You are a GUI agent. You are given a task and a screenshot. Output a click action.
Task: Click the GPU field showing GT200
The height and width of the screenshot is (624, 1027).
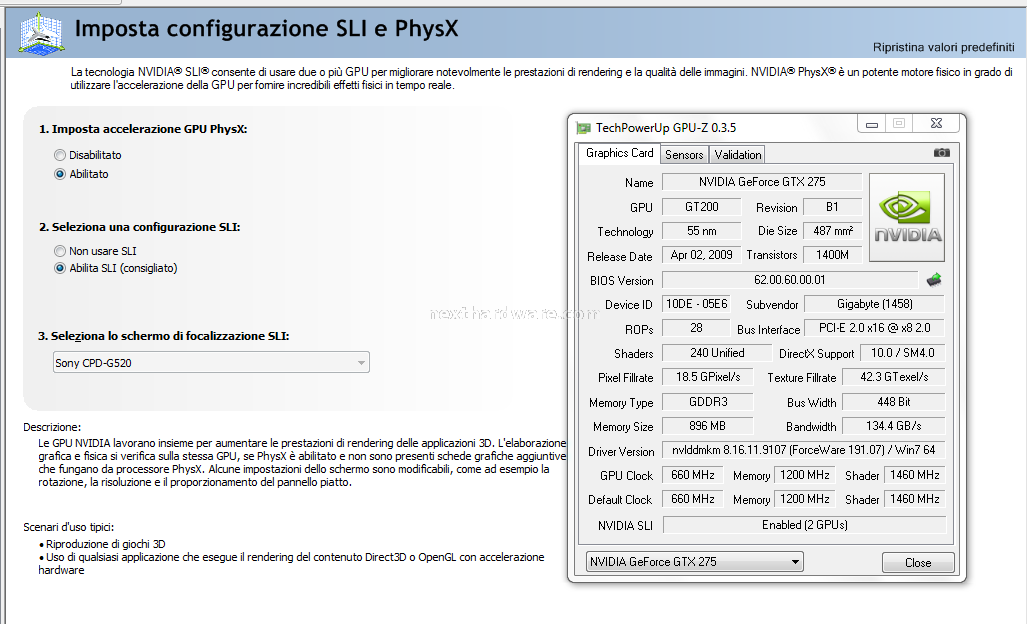701,207
